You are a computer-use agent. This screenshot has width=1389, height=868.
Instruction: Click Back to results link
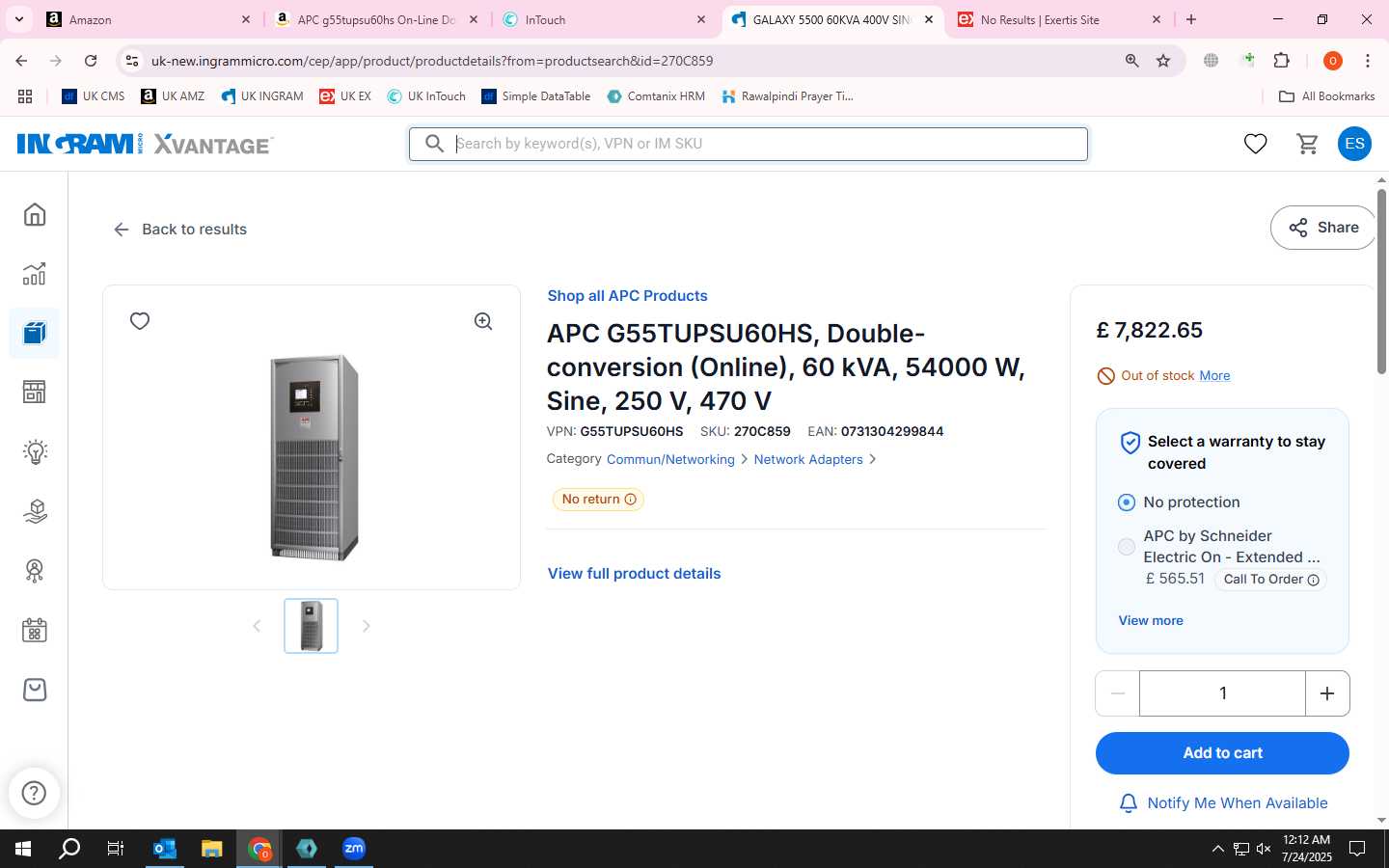click(x=180, y=230)
